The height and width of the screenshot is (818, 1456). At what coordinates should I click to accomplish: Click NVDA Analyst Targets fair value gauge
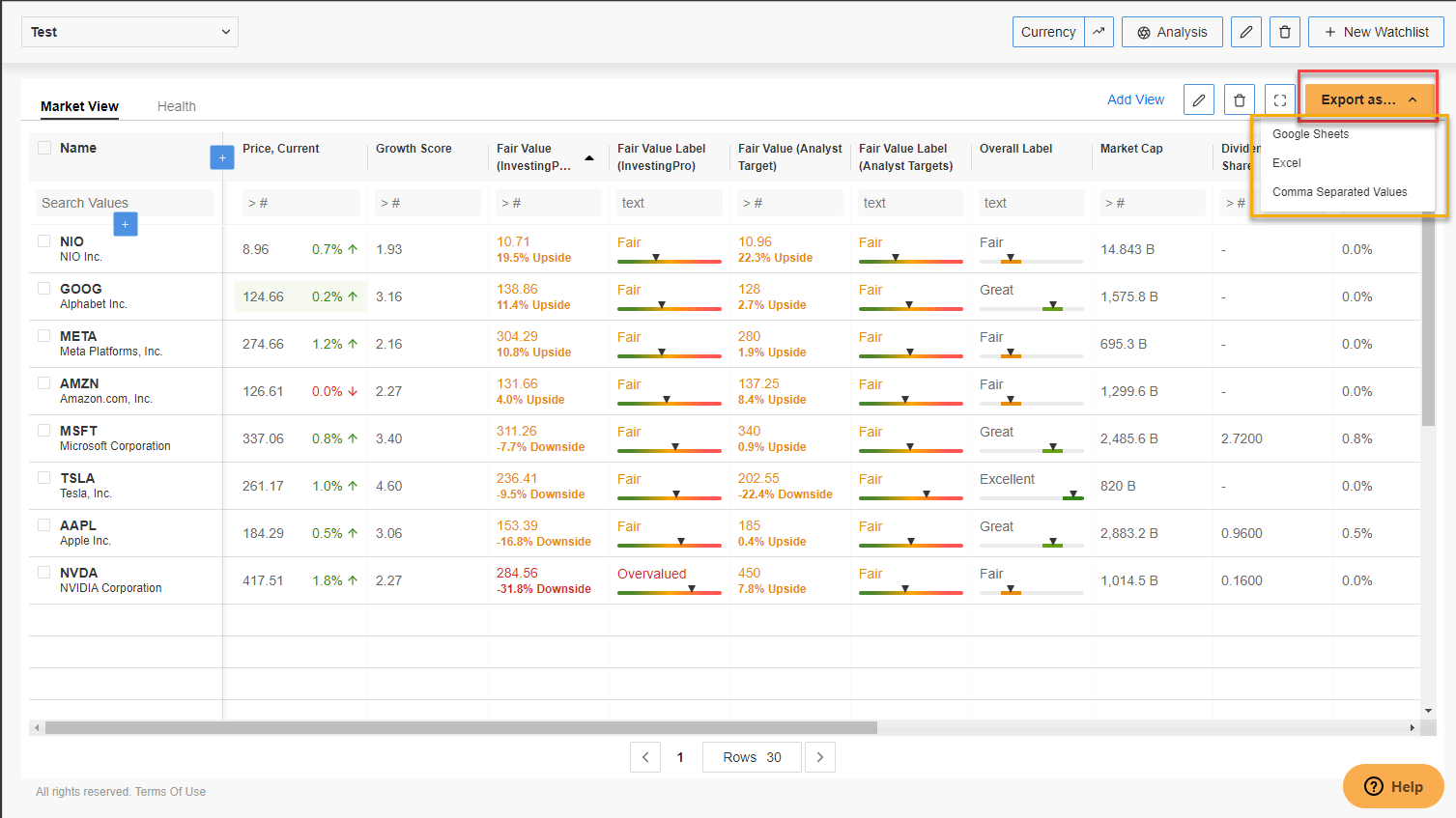[x=911, y=591]
